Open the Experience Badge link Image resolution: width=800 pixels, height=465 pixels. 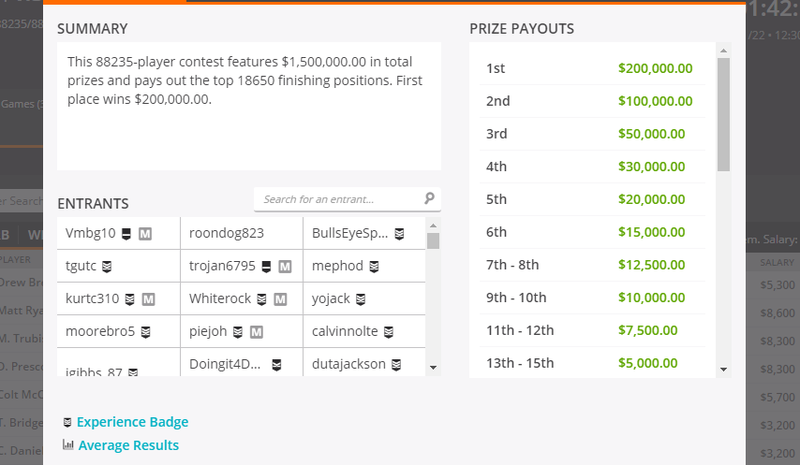point(133,422)
